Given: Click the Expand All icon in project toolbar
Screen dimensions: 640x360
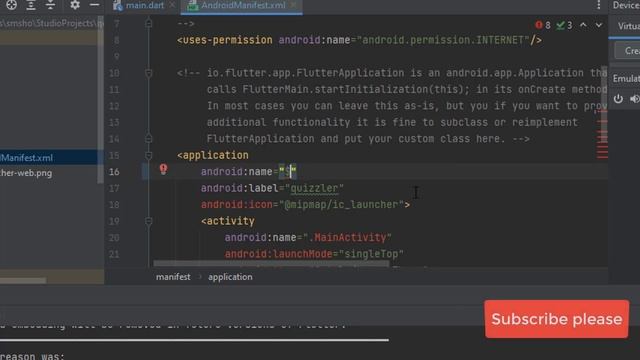Looking at the screenshot, I should [x=31, y=5].
